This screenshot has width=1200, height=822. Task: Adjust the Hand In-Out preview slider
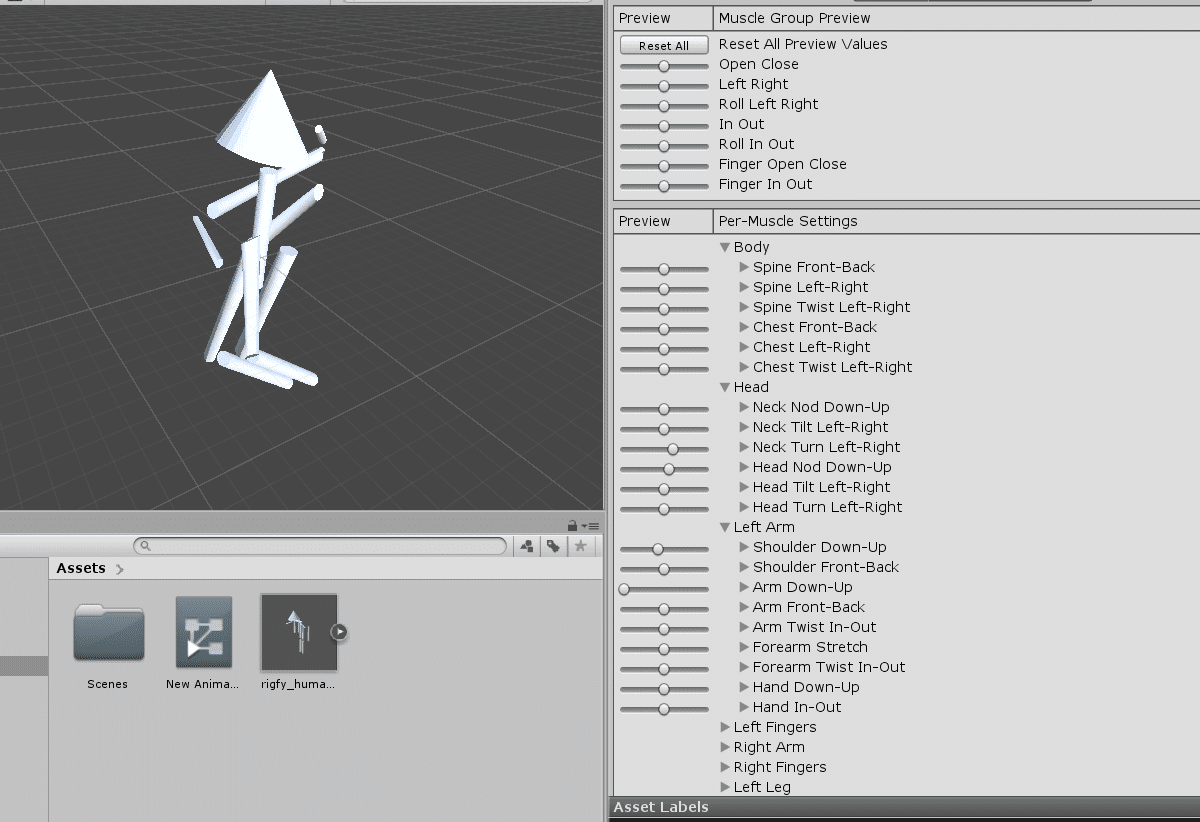664,709
